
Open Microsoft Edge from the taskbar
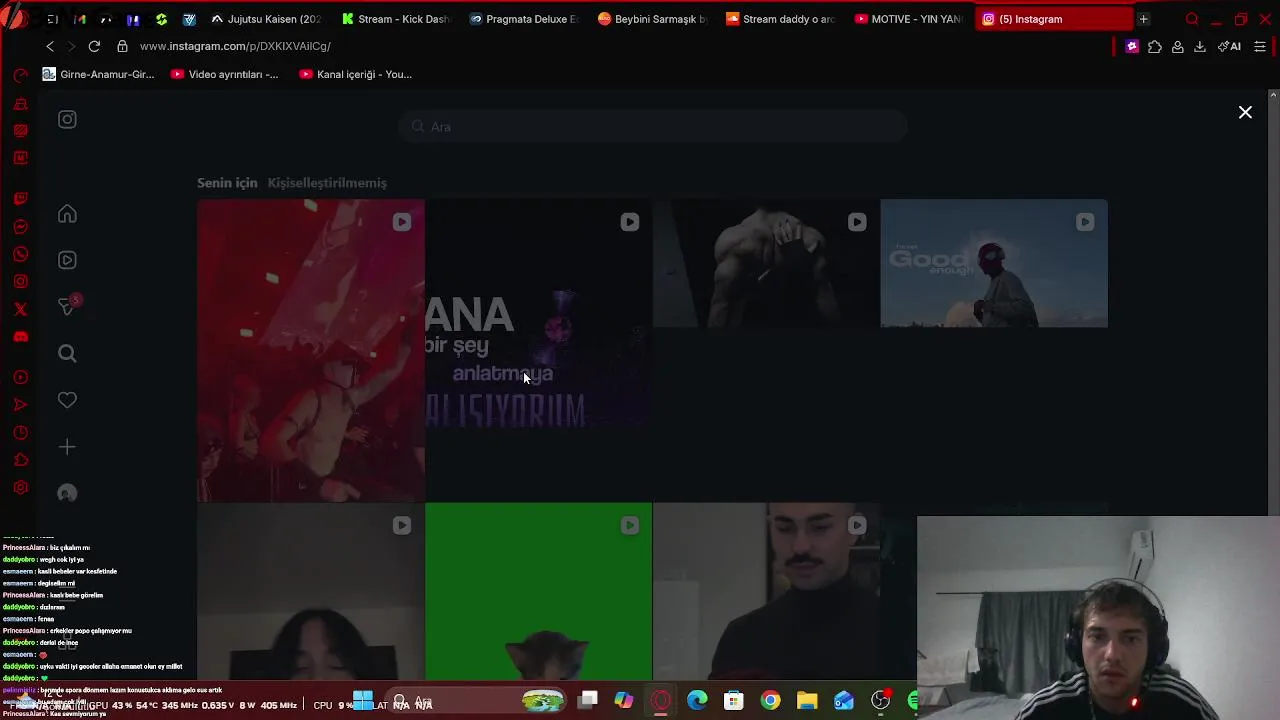tap(697, 701)
